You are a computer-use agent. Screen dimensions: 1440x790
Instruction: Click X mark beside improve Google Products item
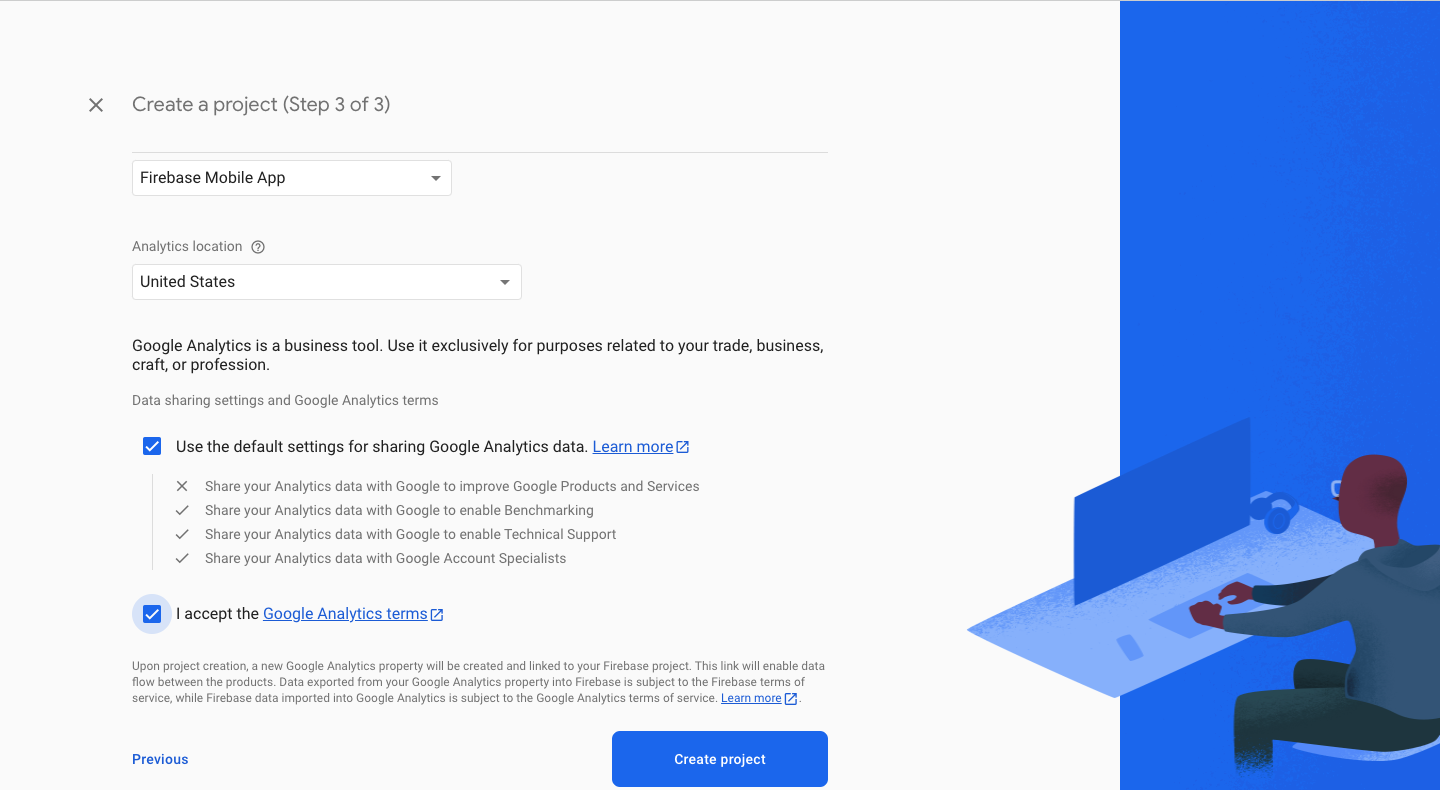[182, 486]
